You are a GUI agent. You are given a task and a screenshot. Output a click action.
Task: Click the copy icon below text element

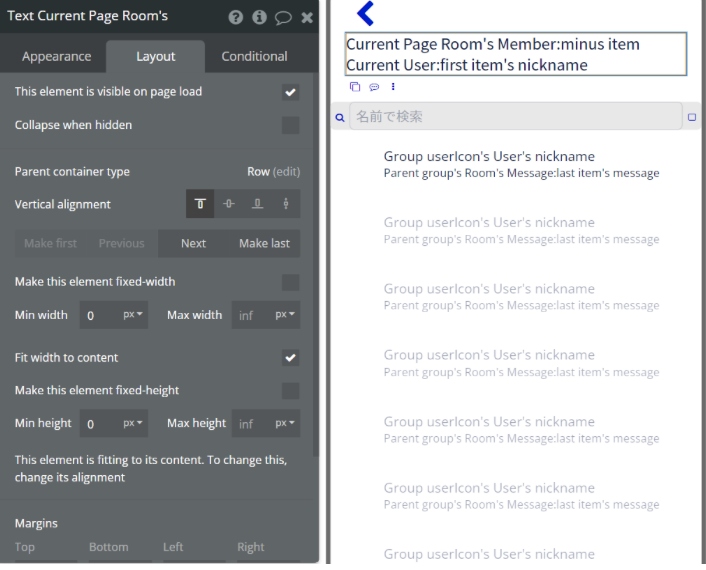pyautogui.click(x=355, y=87)
